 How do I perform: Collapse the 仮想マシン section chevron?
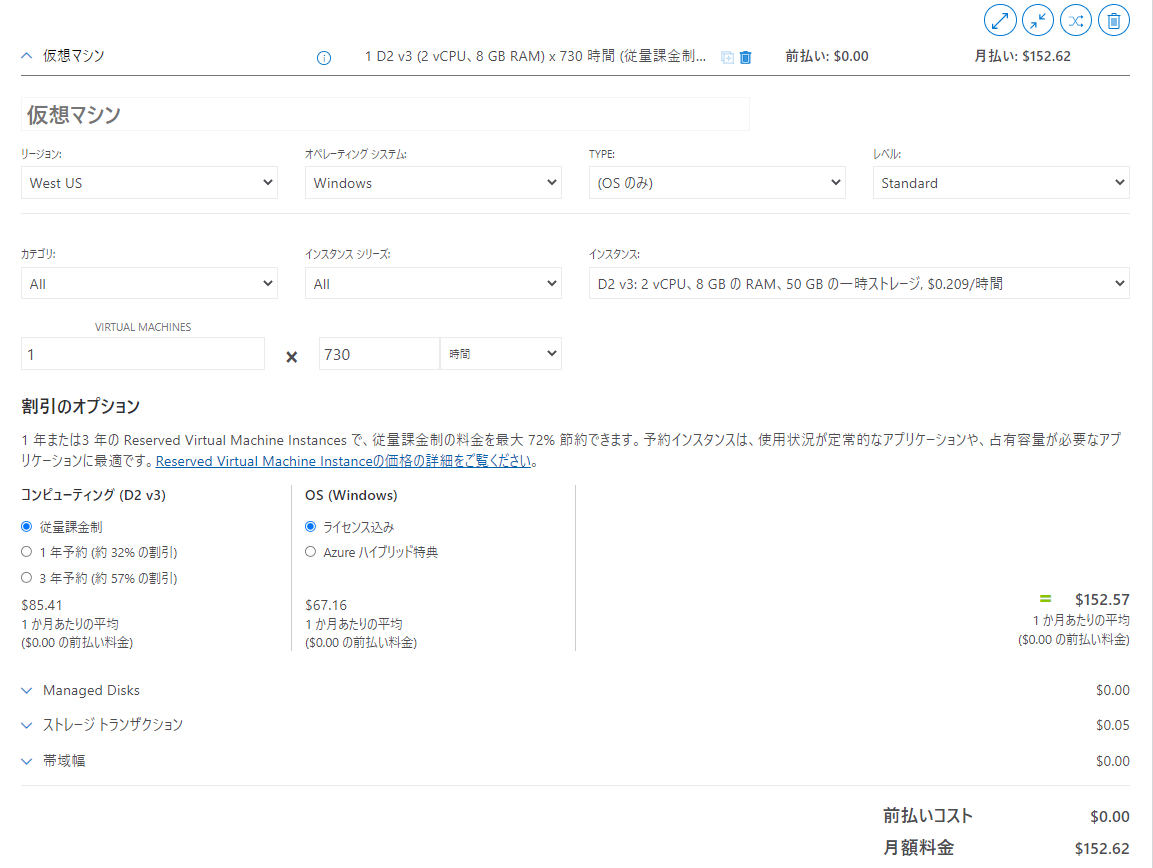[26, 56]
